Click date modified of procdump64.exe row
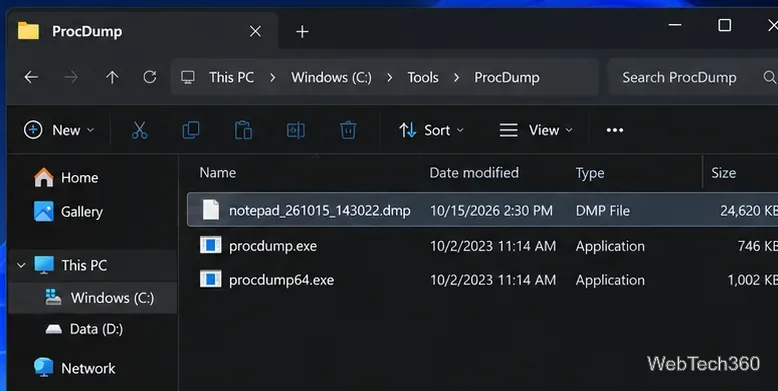Screen dimensions: 778x391 pyautogui.click(x=493, y=280)
